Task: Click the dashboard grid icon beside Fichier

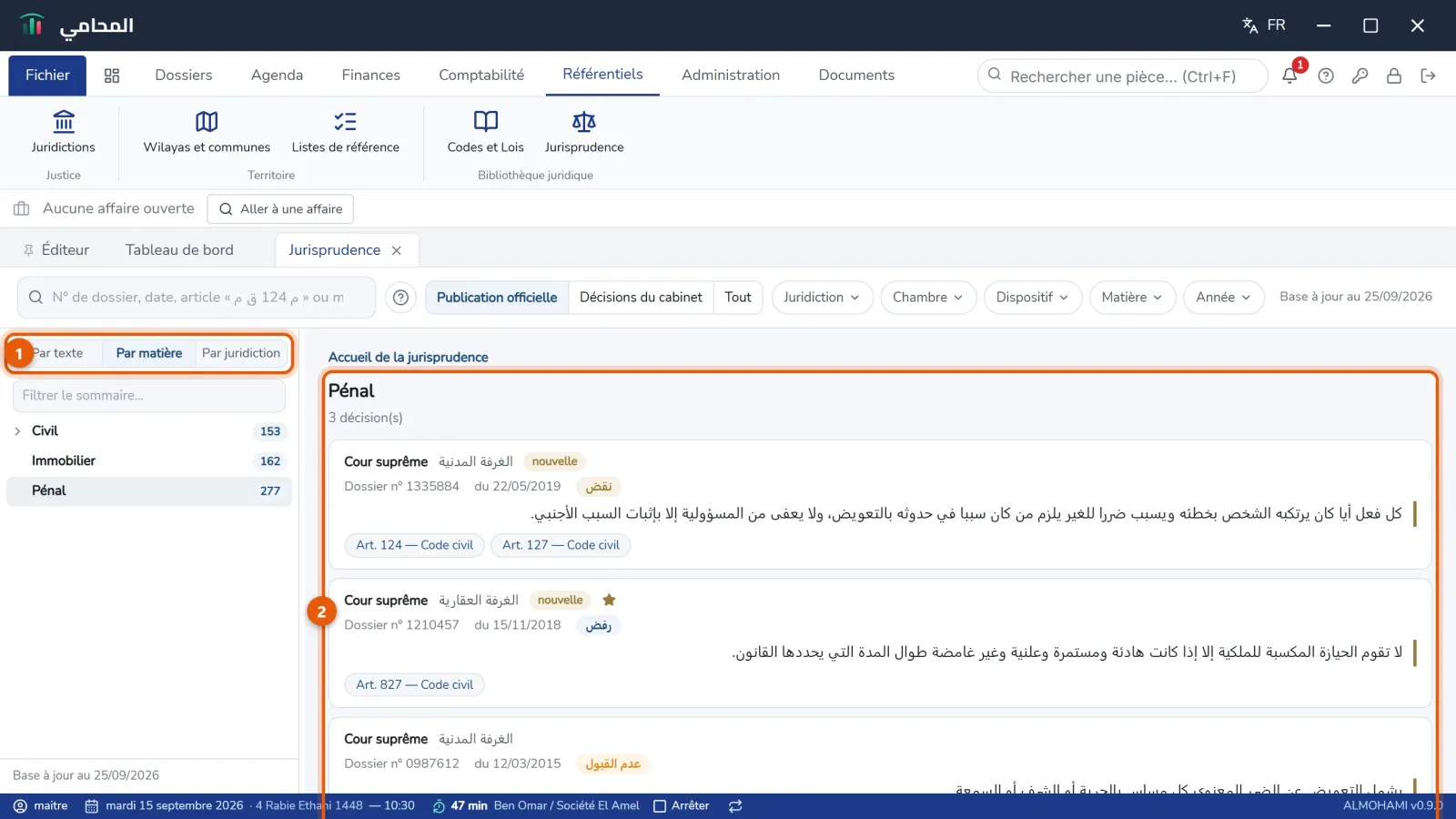Action: tap(112, 76)
